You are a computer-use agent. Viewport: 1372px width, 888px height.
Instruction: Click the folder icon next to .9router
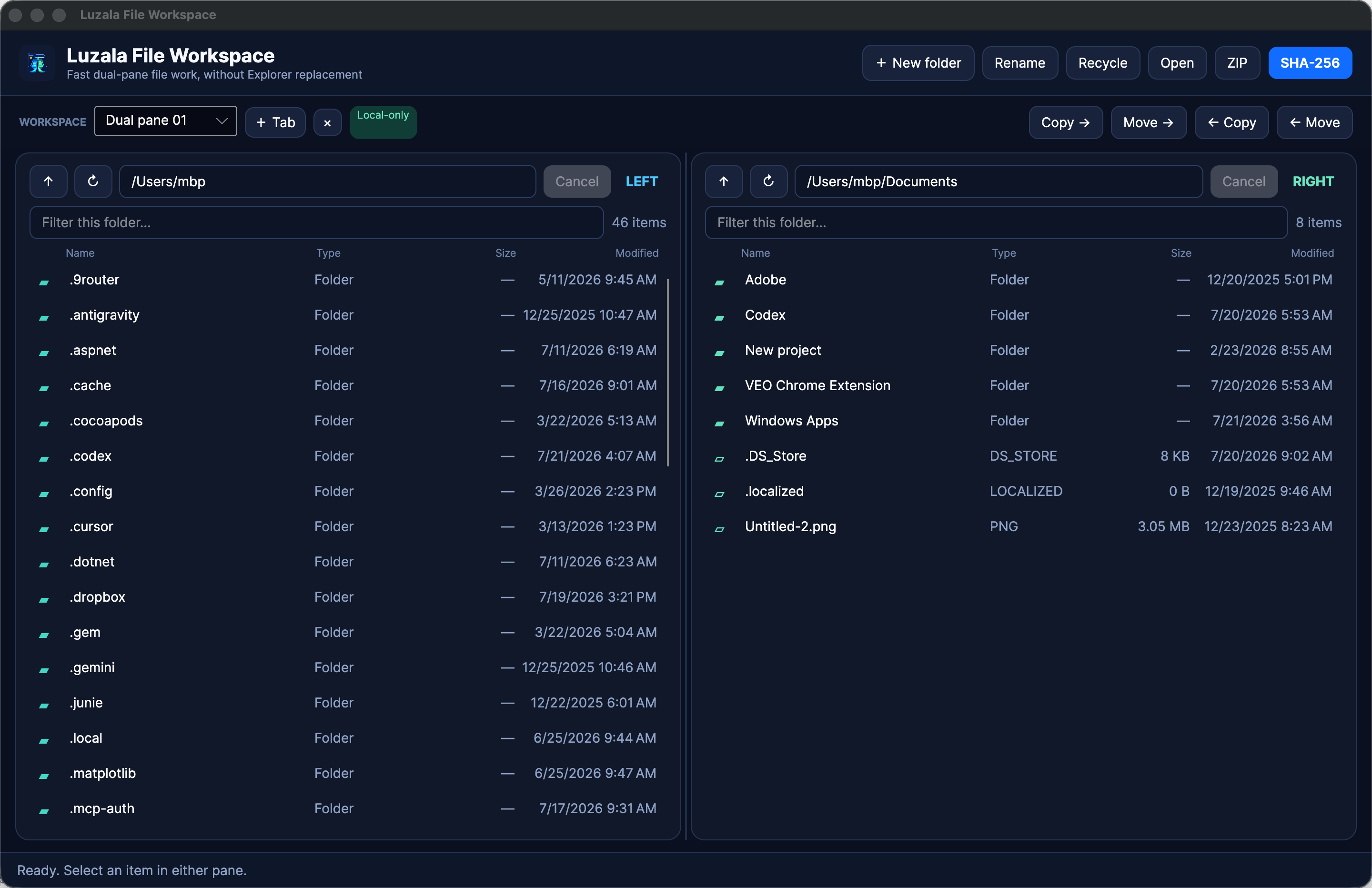point(44,282)
